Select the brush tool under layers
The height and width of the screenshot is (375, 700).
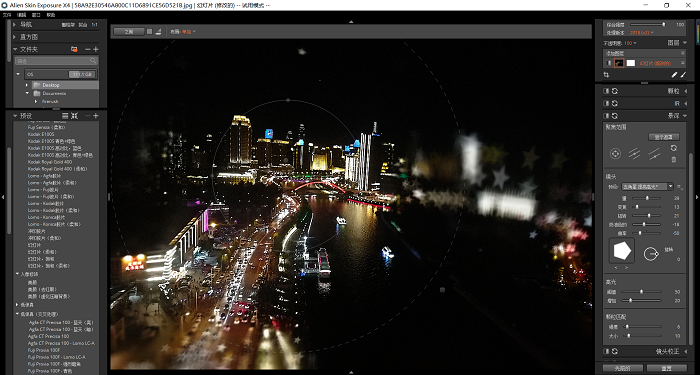click(x=683, y=75)
